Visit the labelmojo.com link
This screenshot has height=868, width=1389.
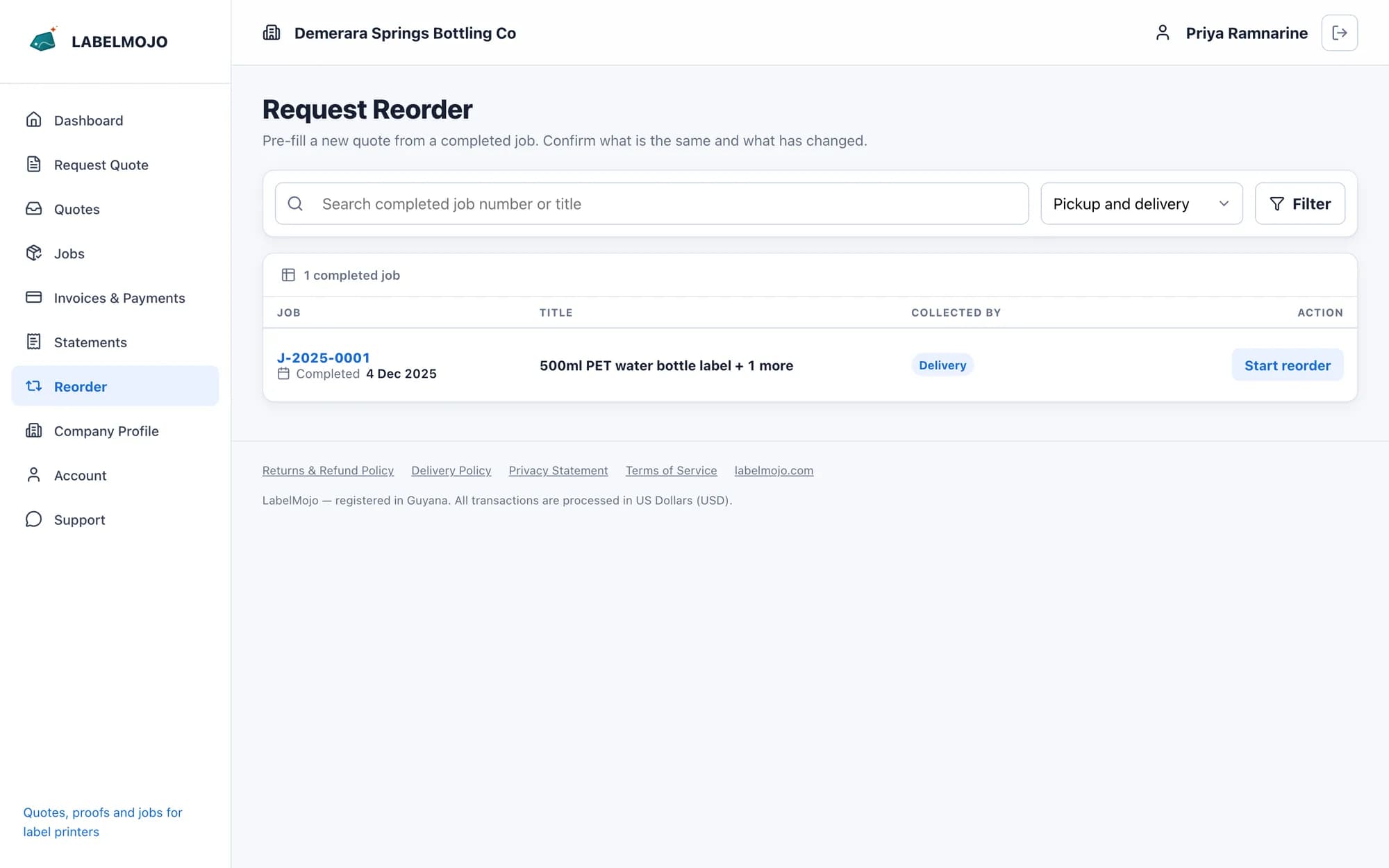(x=774, y=470)
